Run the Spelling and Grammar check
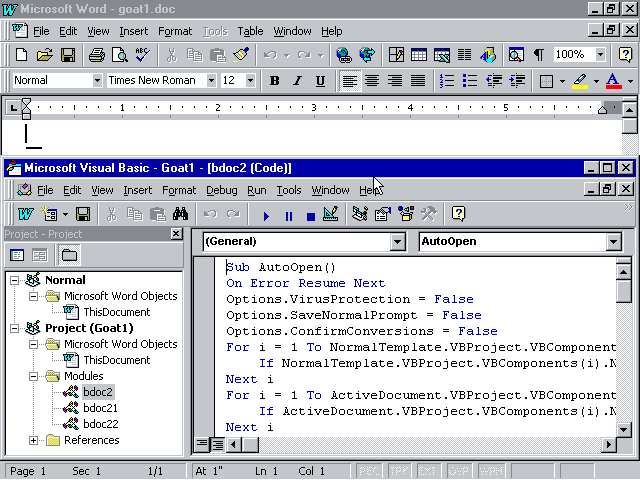This screenshot has width=640, height=480. [142, 55]
